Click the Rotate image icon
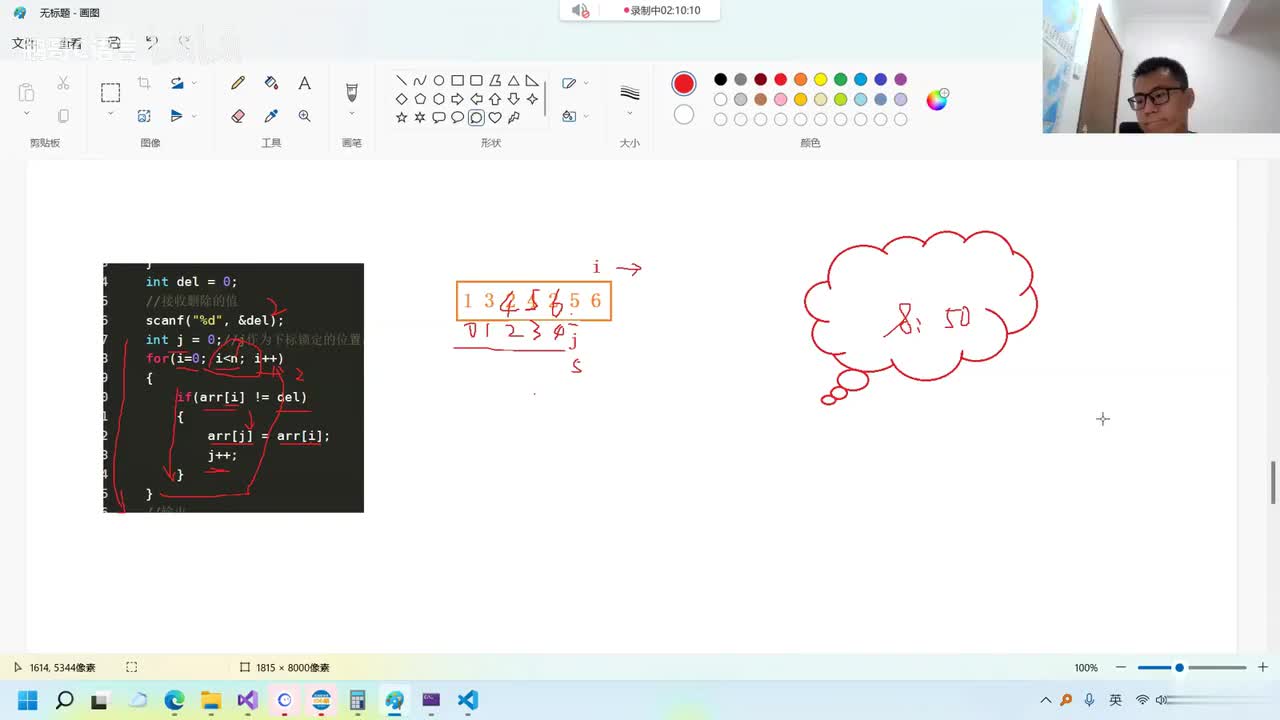The width and height of the screenshot is (1280, 720). coord(177,83)
